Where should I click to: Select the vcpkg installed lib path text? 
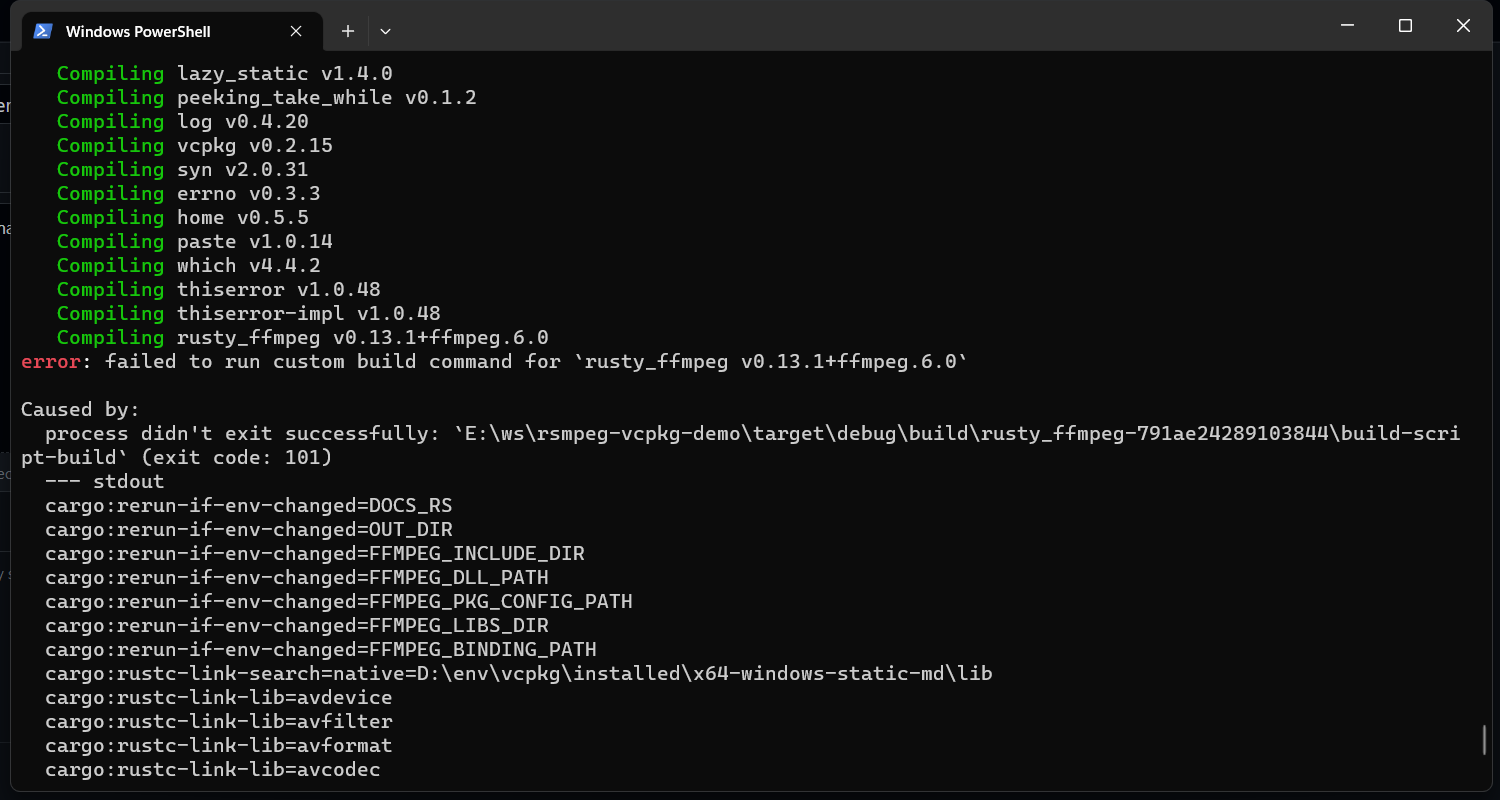518,673
